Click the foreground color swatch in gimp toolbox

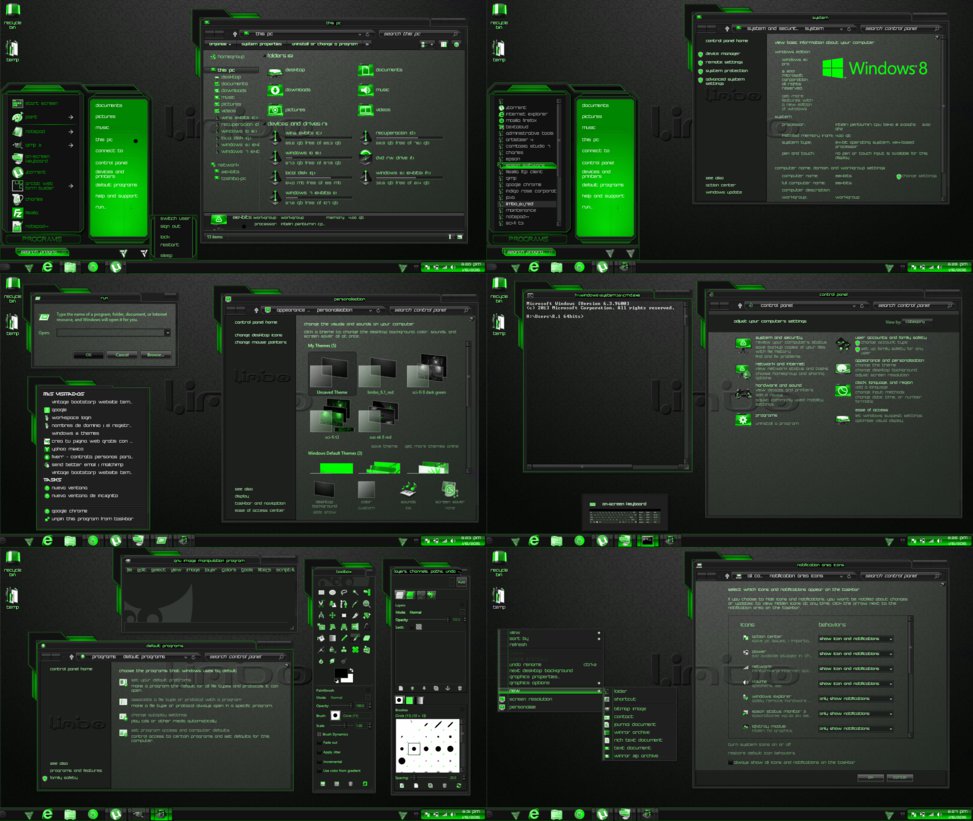pyautogui.click(x=341, y=673)
